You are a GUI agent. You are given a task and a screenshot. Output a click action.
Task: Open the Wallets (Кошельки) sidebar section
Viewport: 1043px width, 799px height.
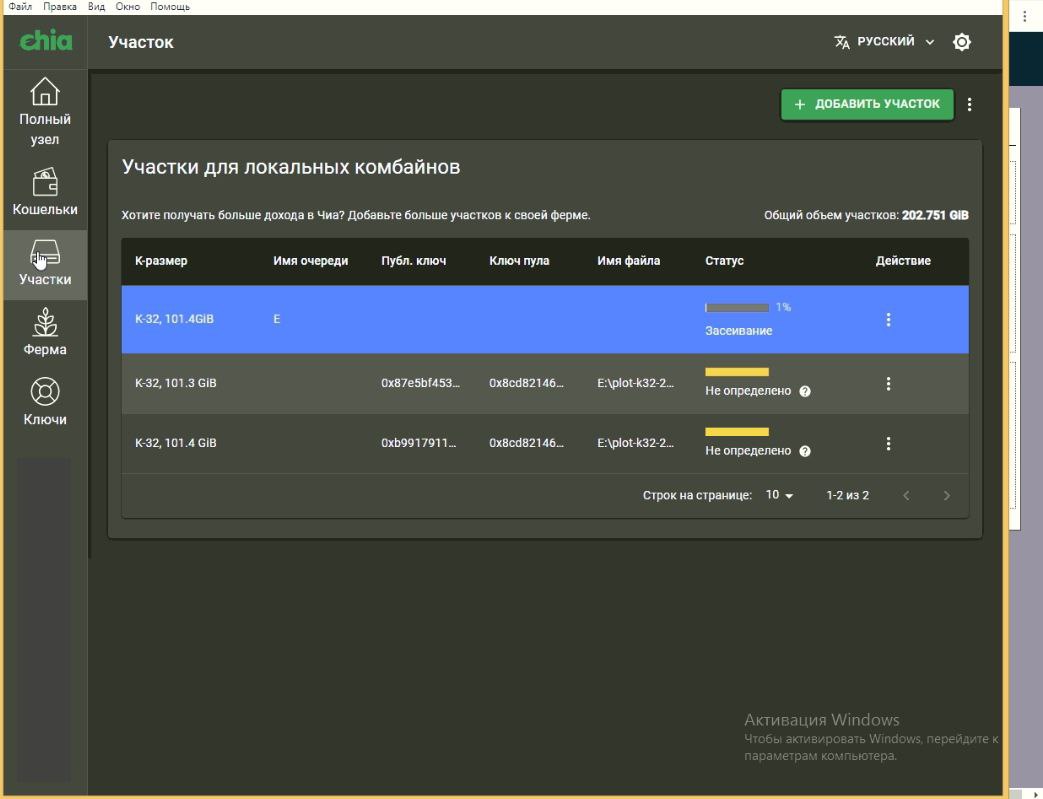point(45,192)
